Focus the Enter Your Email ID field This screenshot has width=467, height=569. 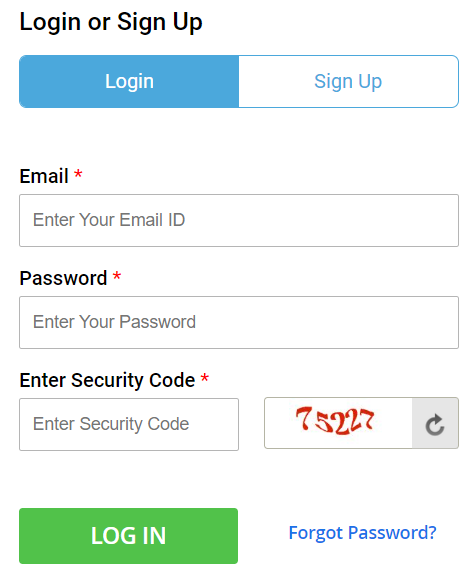[x=239, y=220]
